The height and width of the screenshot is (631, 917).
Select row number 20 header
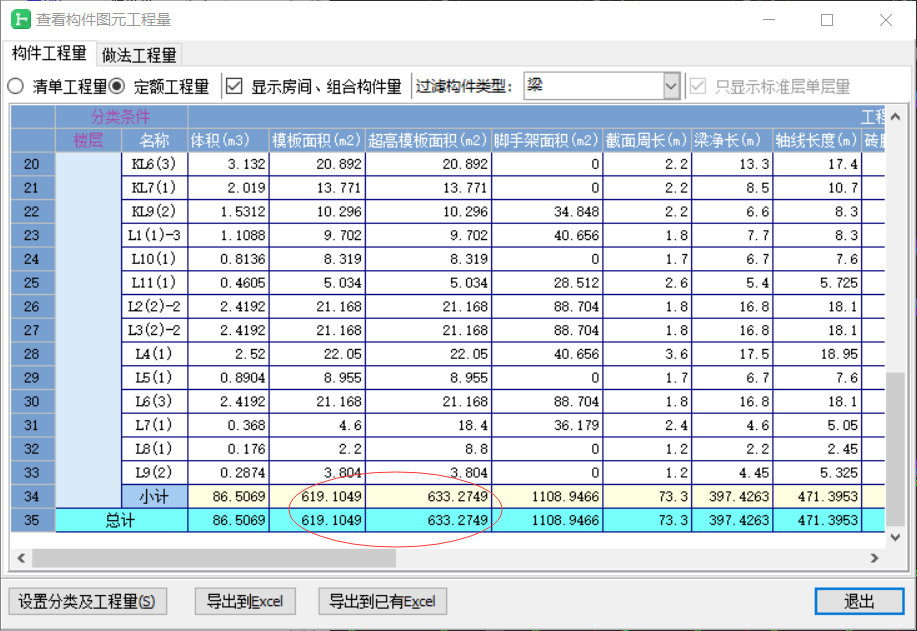coord(32,164)
